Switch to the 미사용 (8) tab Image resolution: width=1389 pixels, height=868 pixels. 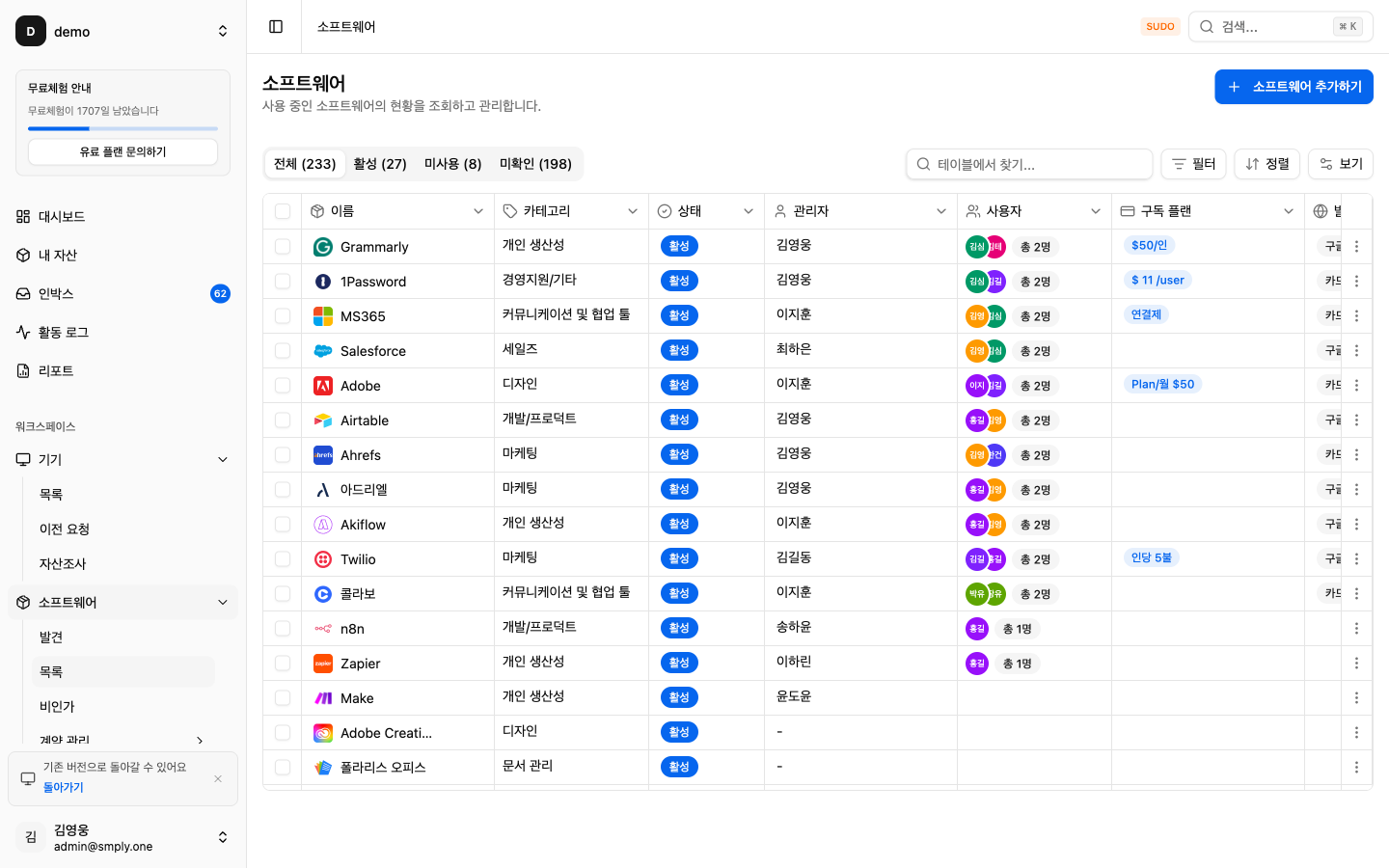point(453,164)
